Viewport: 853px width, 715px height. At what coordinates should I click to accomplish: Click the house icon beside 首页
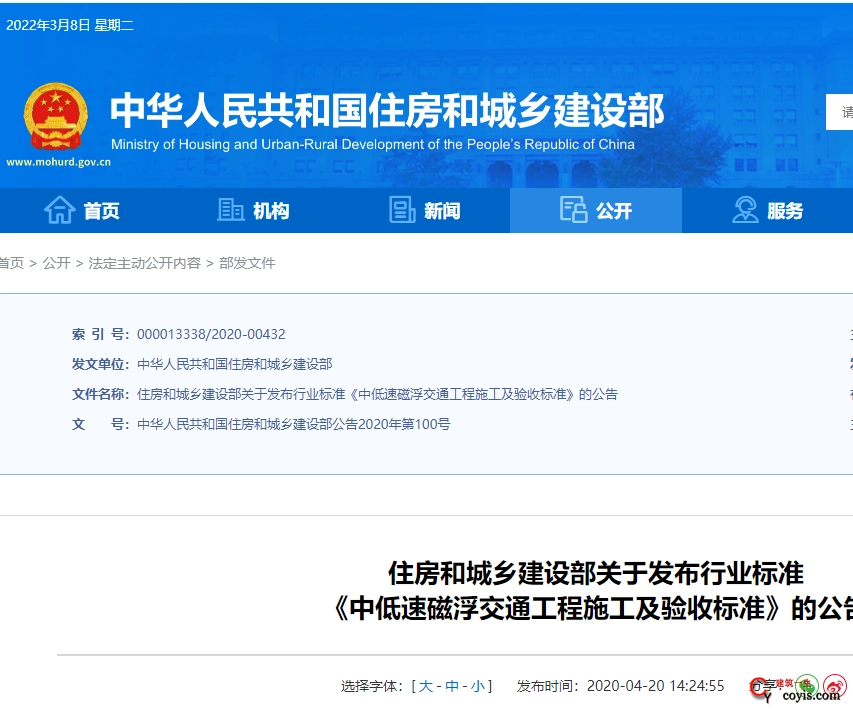pos(59,210)
